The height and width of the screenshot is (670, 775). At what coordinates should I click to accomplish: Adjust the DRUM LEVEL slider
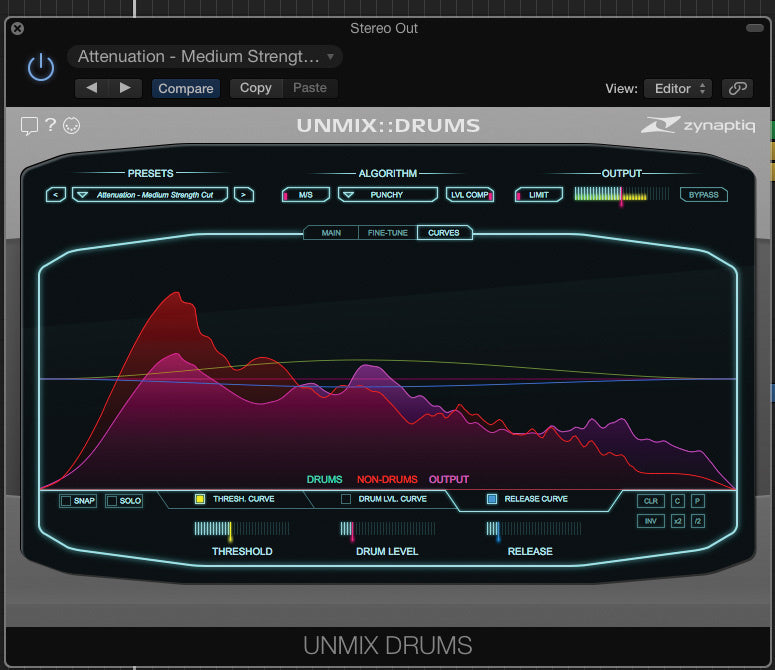(x=388, y=529)
